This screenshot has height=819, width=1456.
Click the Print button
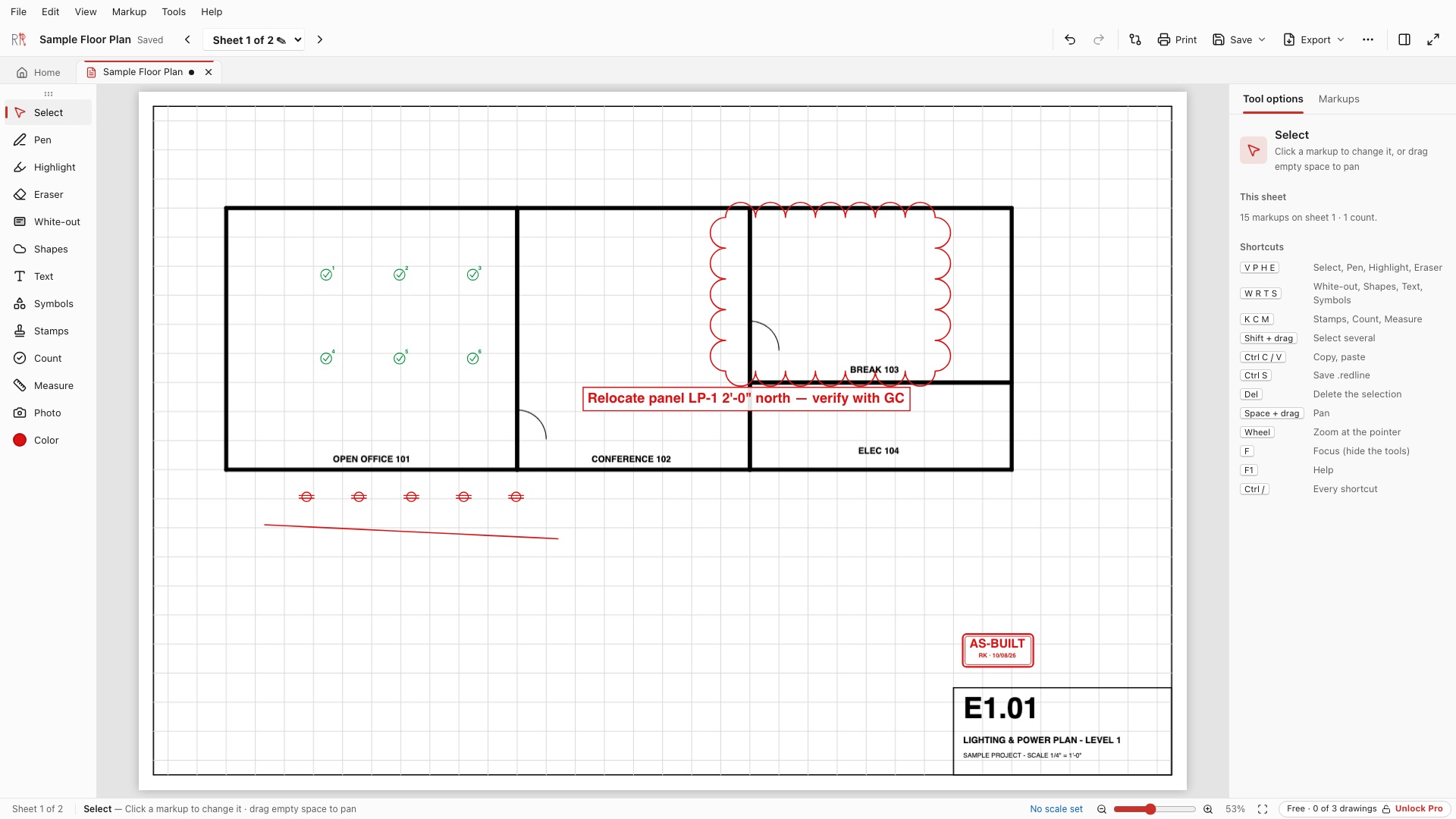(1177, 39)
